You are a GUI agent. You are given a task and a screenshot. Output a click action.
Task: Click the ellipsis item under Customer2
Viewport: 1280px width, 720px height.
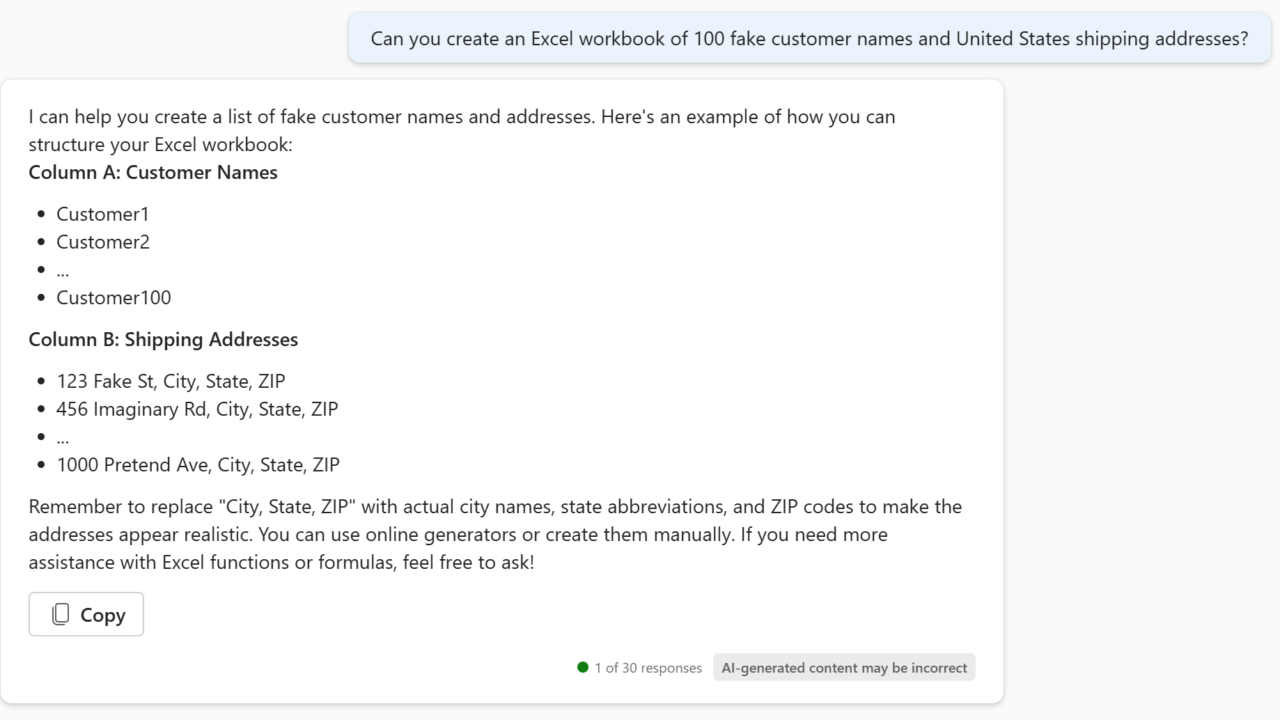[x=62, y=270]
